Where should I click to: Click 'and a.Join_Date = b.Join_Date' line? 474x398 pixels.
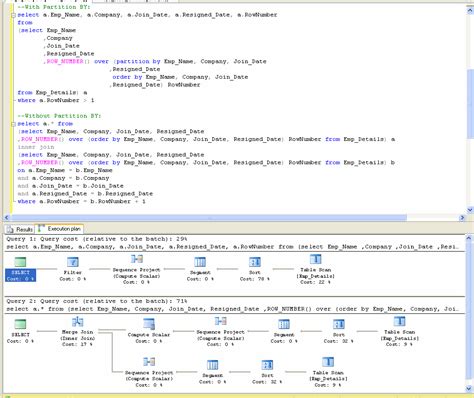pos(70,186)
